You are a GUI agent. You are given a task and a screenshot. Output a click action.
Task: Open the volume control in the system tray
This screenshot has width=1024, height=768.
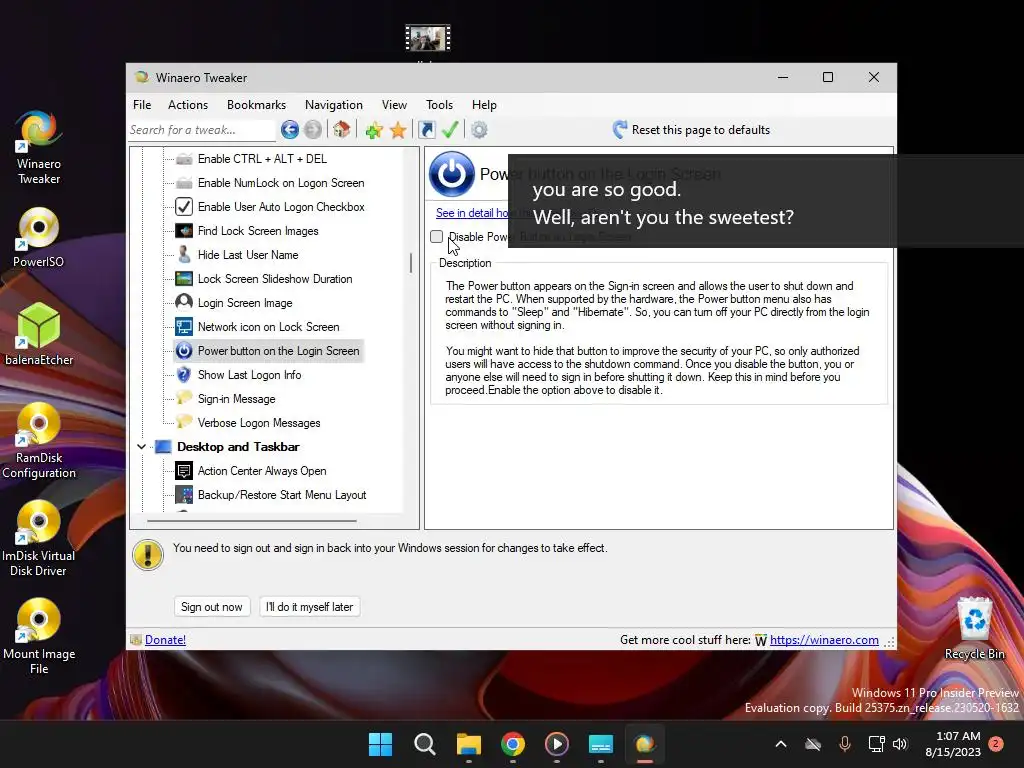coord(900,744)
